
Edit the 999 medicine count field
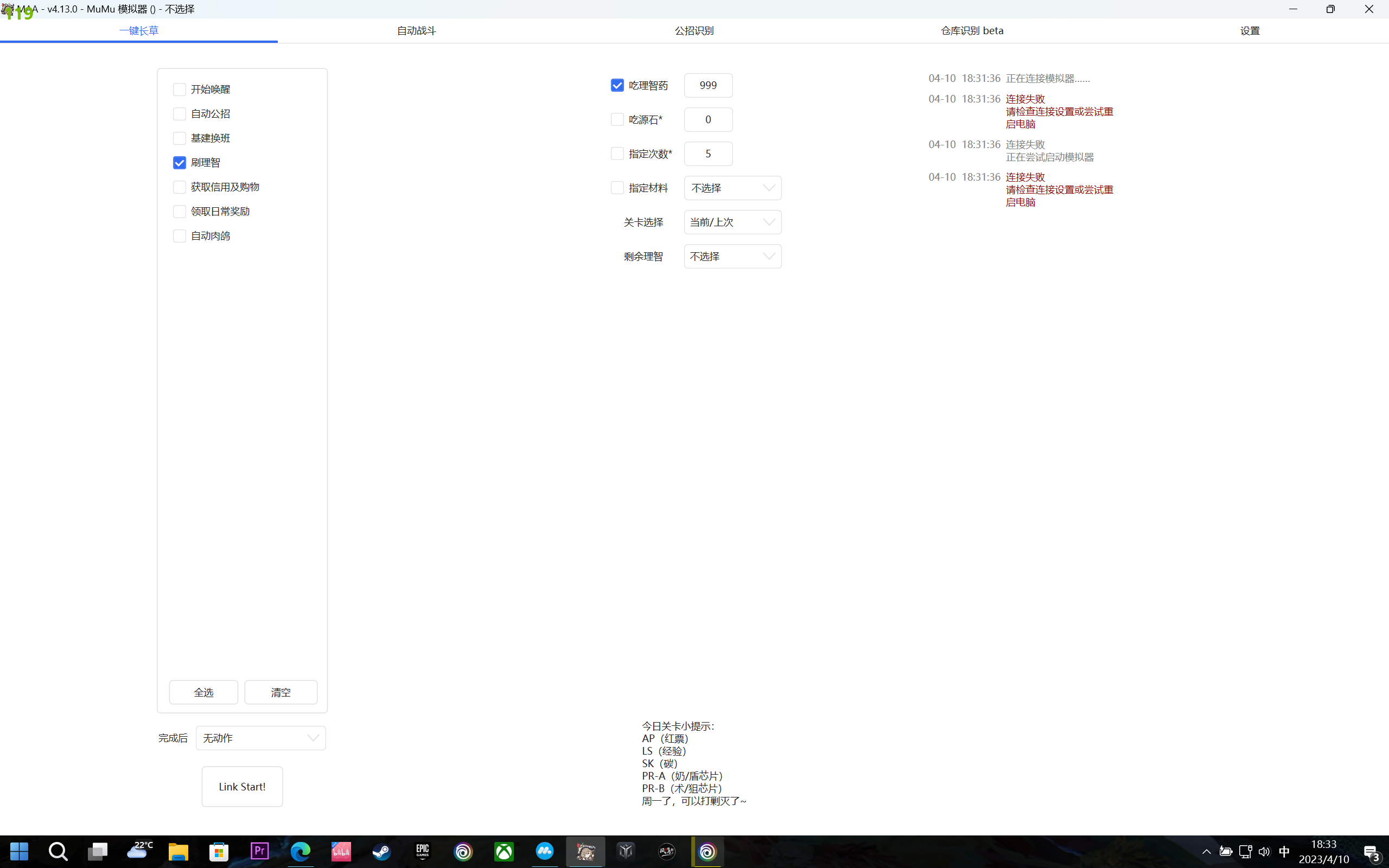coord(708,85)
